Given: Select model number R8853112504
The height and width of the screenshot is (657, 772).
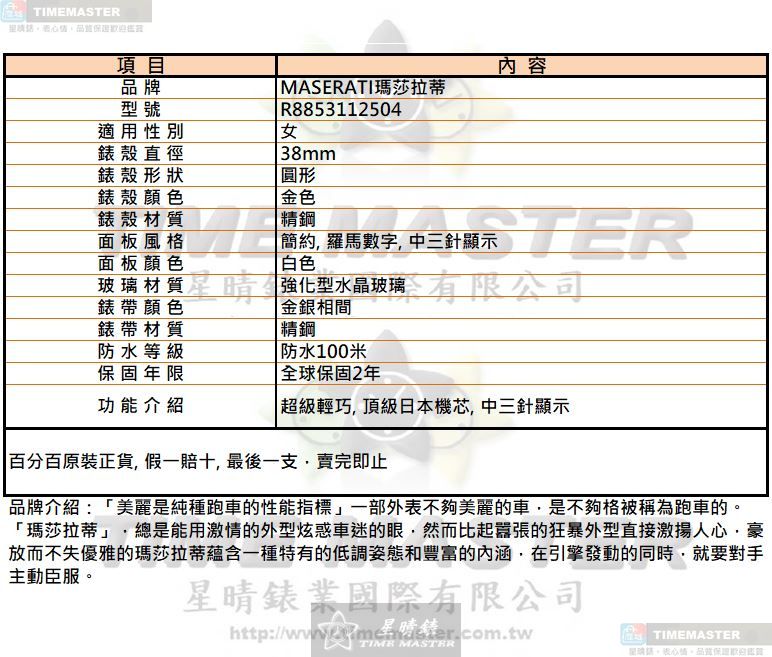Looking at the screenshot, I should [341, 110].
